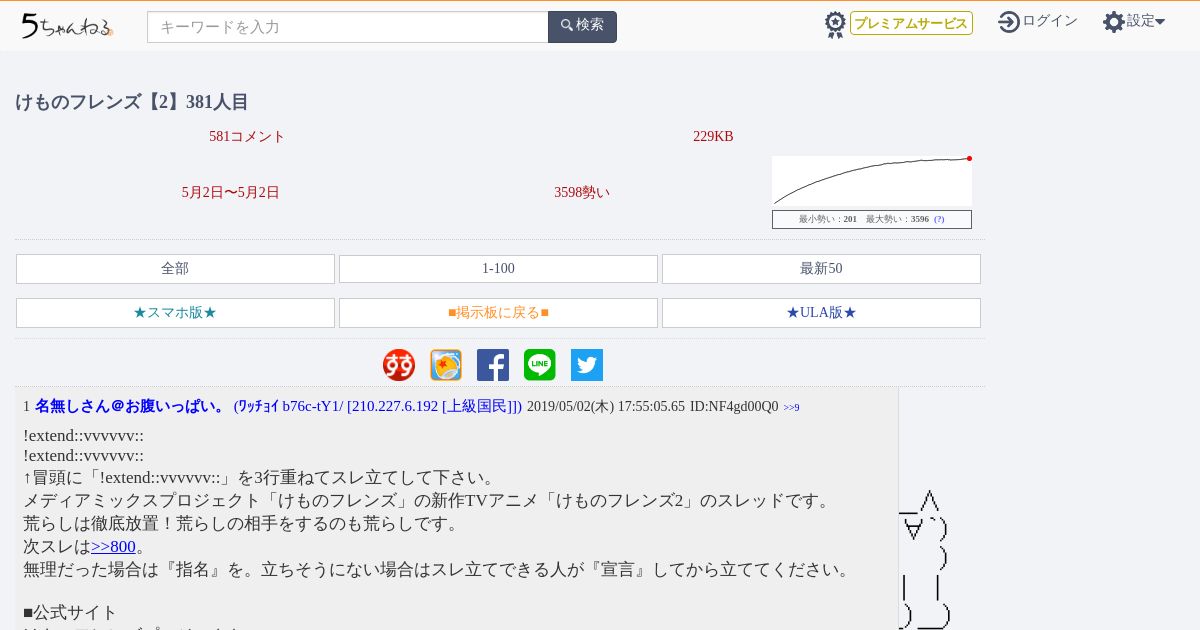
Task: Click post ID text ID:NF4gd00Q0
Action: pyautogui.click(x=734, y=406)
